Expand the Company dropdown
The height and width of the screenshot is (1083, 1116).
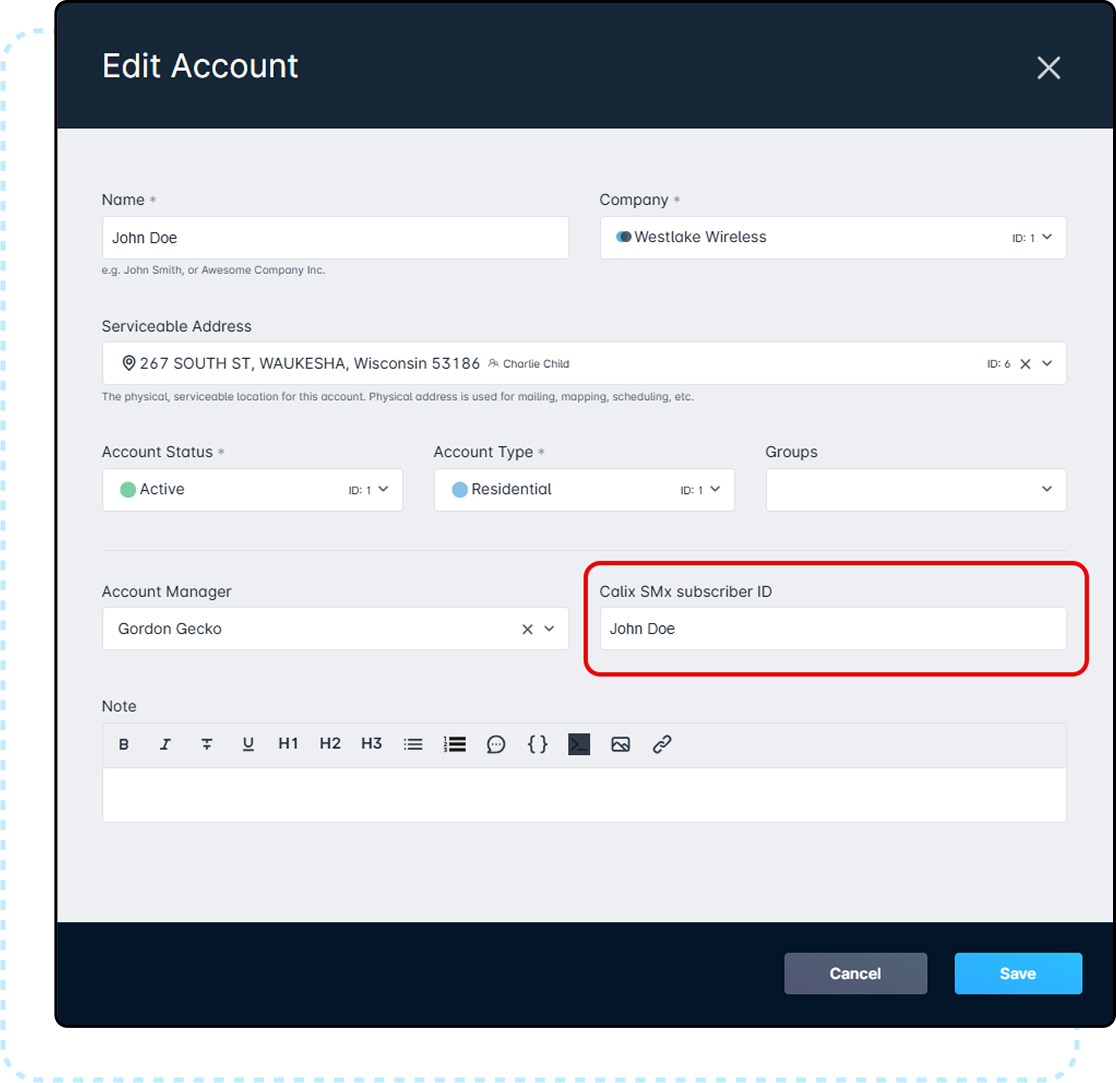1047,237
